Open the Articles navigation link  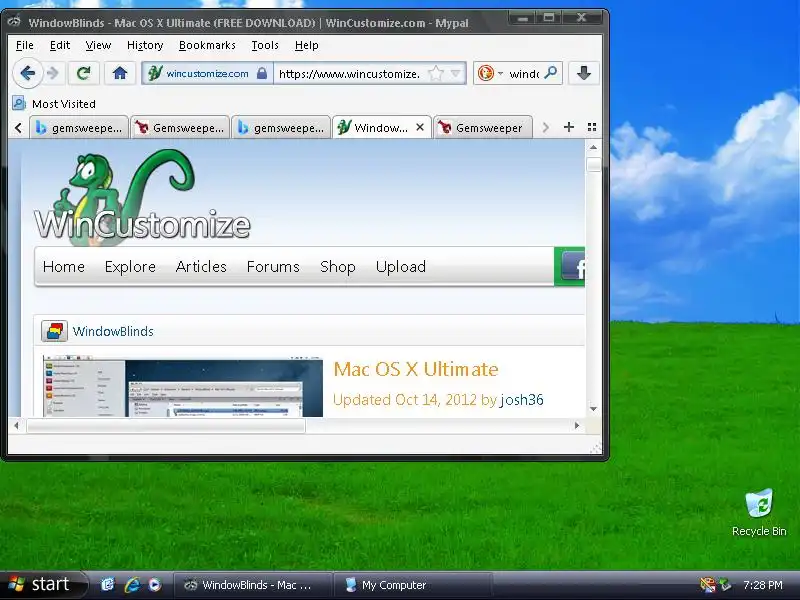[x=201, y=267]
